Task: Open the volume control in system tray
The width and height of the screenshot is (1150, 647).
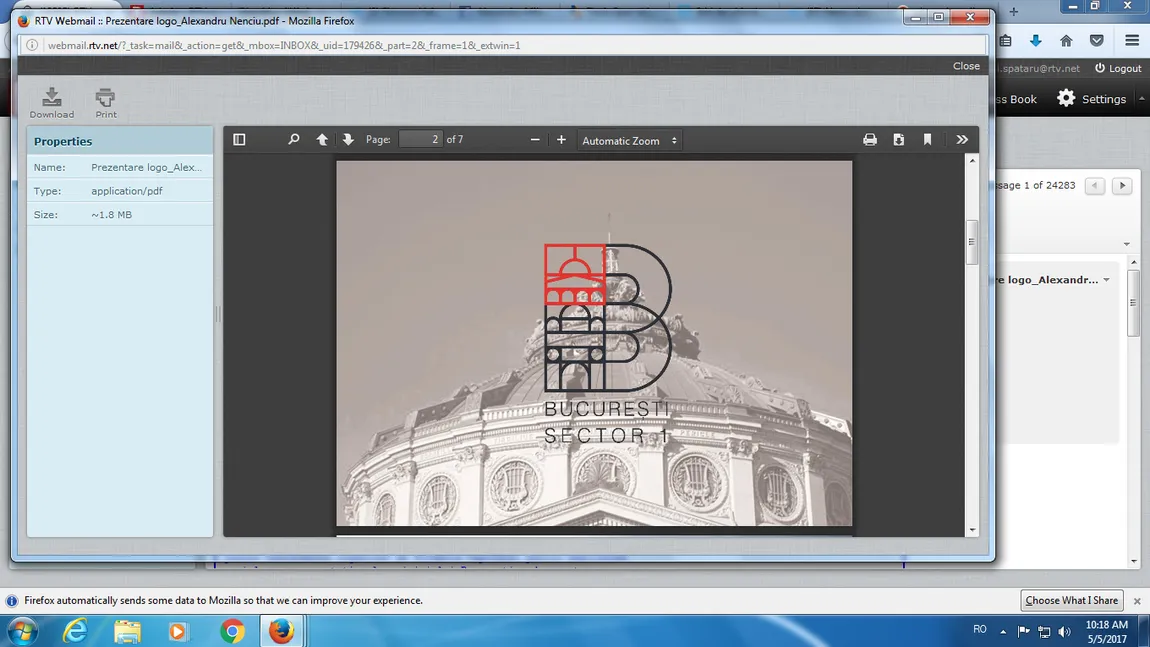Action: coord(1065,631)
